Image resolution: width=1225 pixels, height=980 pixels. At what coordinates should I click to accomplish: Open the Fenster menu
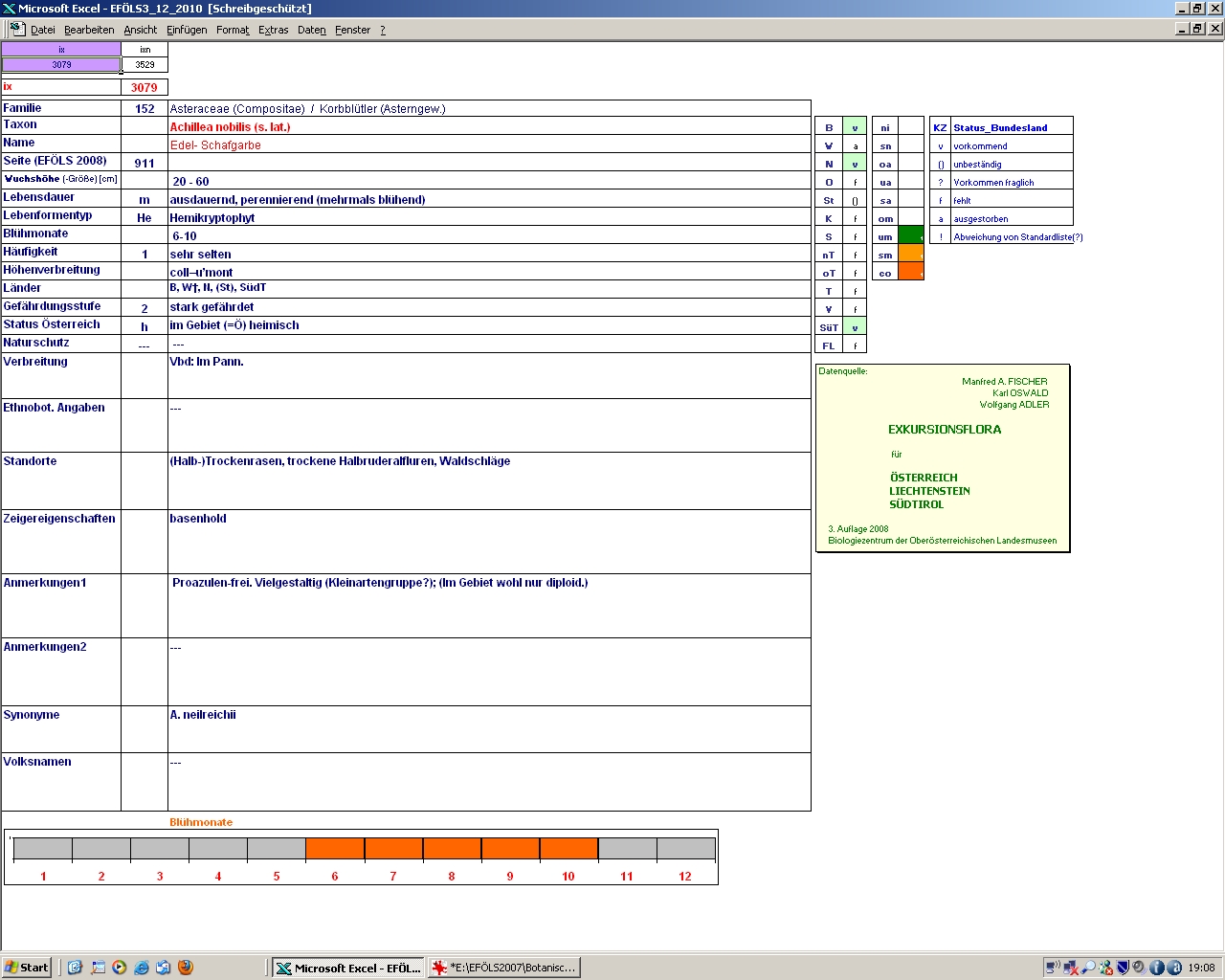(352, 30)
